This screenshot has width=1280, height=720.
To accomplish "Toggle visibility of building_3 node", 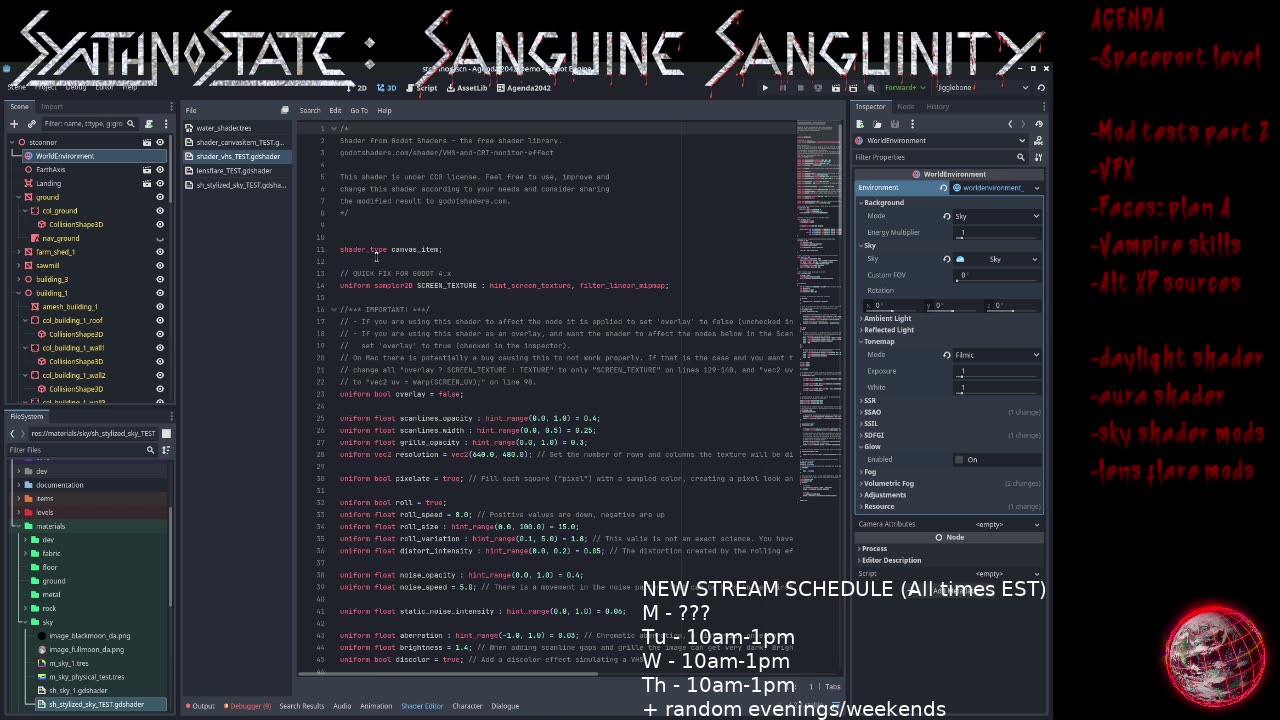I will coord(160,279).
